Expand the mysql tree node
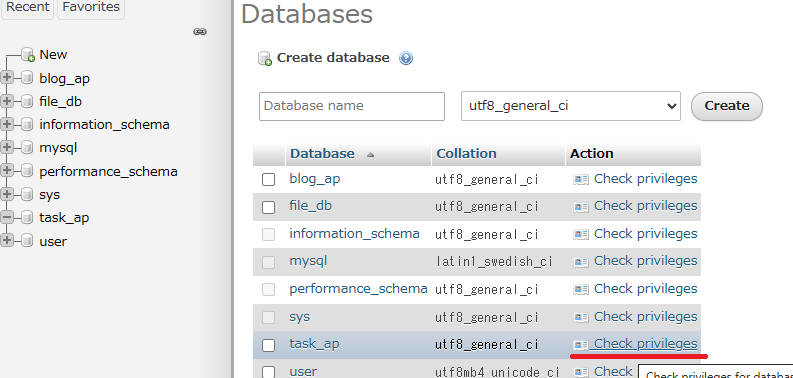The image size is (793, 378). point(7,147)
